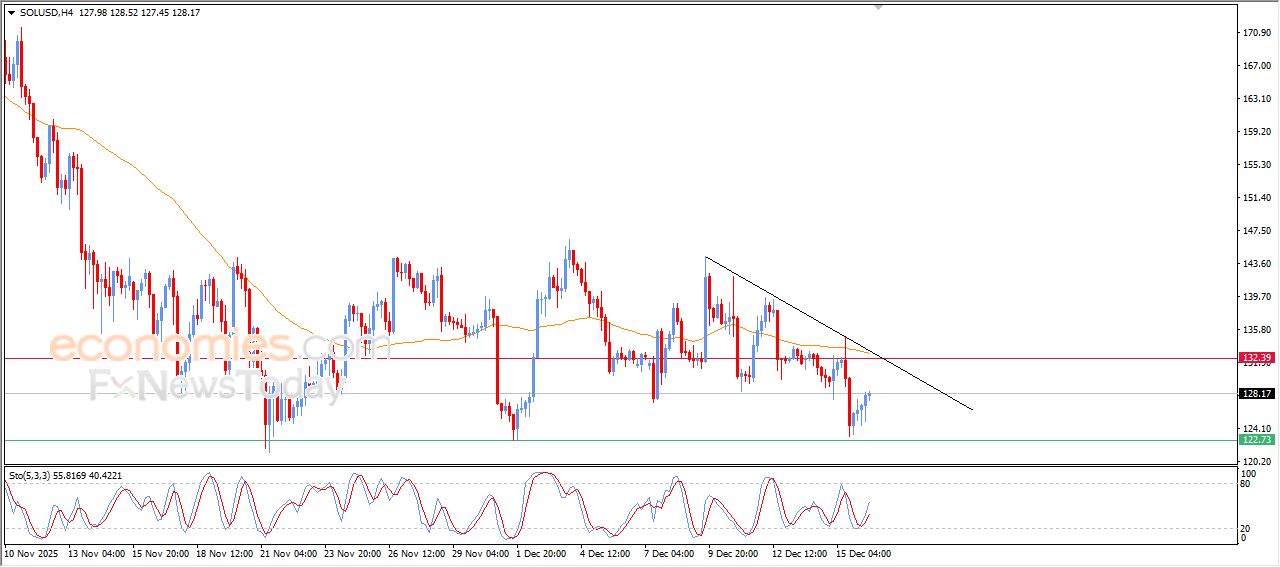Click the 170.90 value on price axis
The image size is (1280, 567).
[1255, 33]
